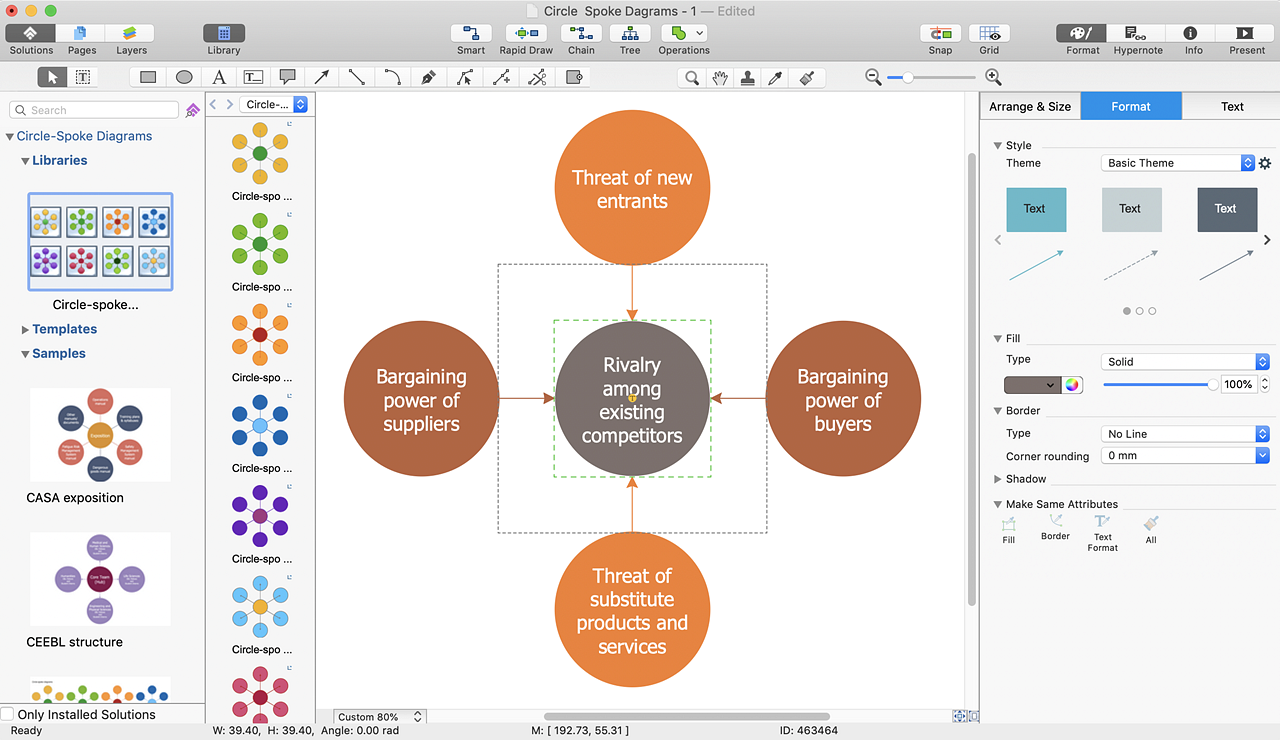Activate the Smart connector mode
This screenshot has height=740, width=1280.
471,33
